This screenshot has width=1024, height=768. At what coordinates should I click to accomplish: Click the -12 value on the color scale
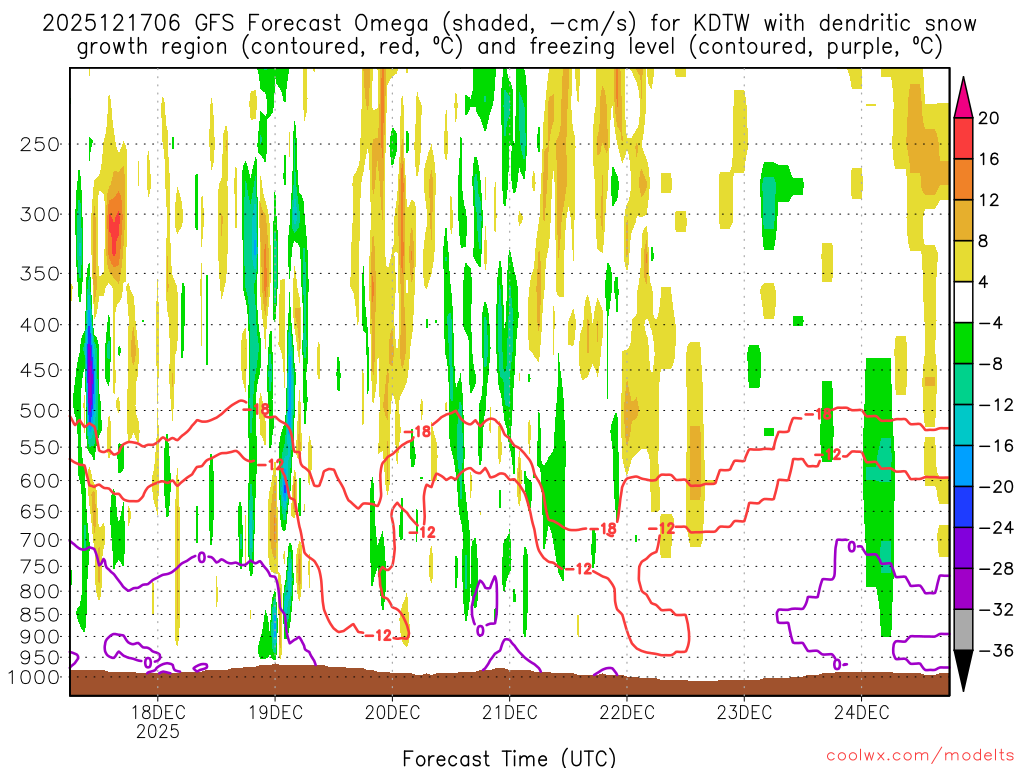(x=996, y=405)
